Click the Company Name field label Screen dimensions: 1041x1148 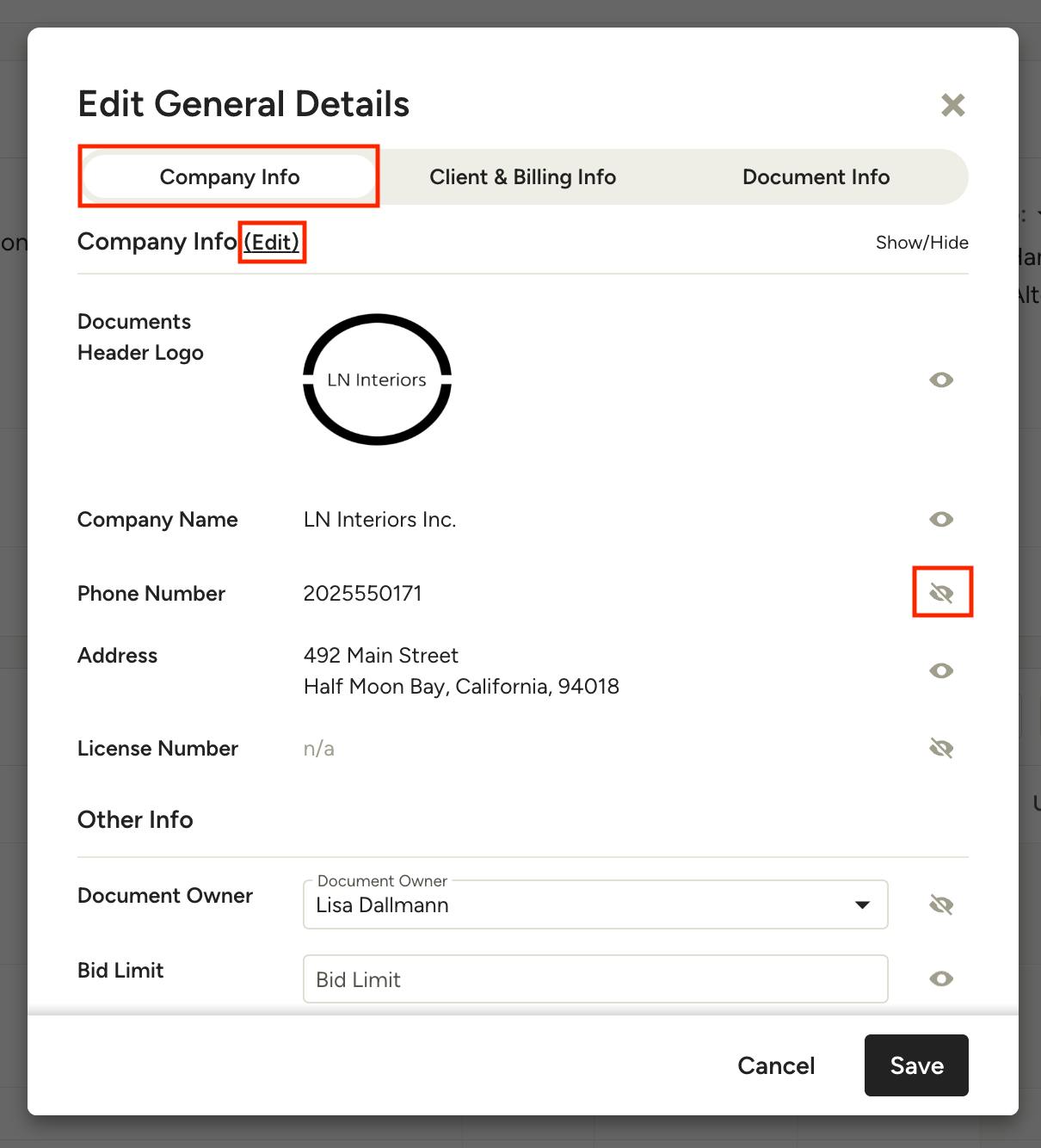pos(157,520)
